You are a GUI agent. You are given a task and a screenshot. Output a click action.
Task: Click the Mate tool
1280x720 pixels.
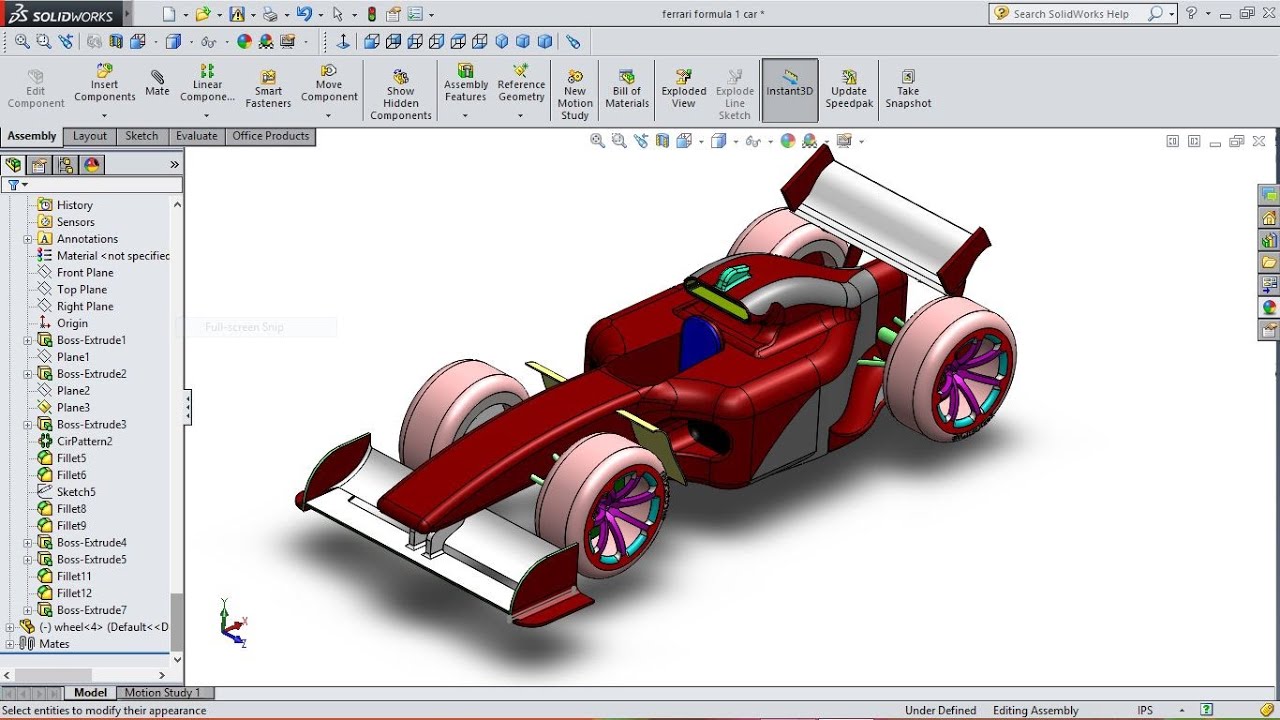157,83
